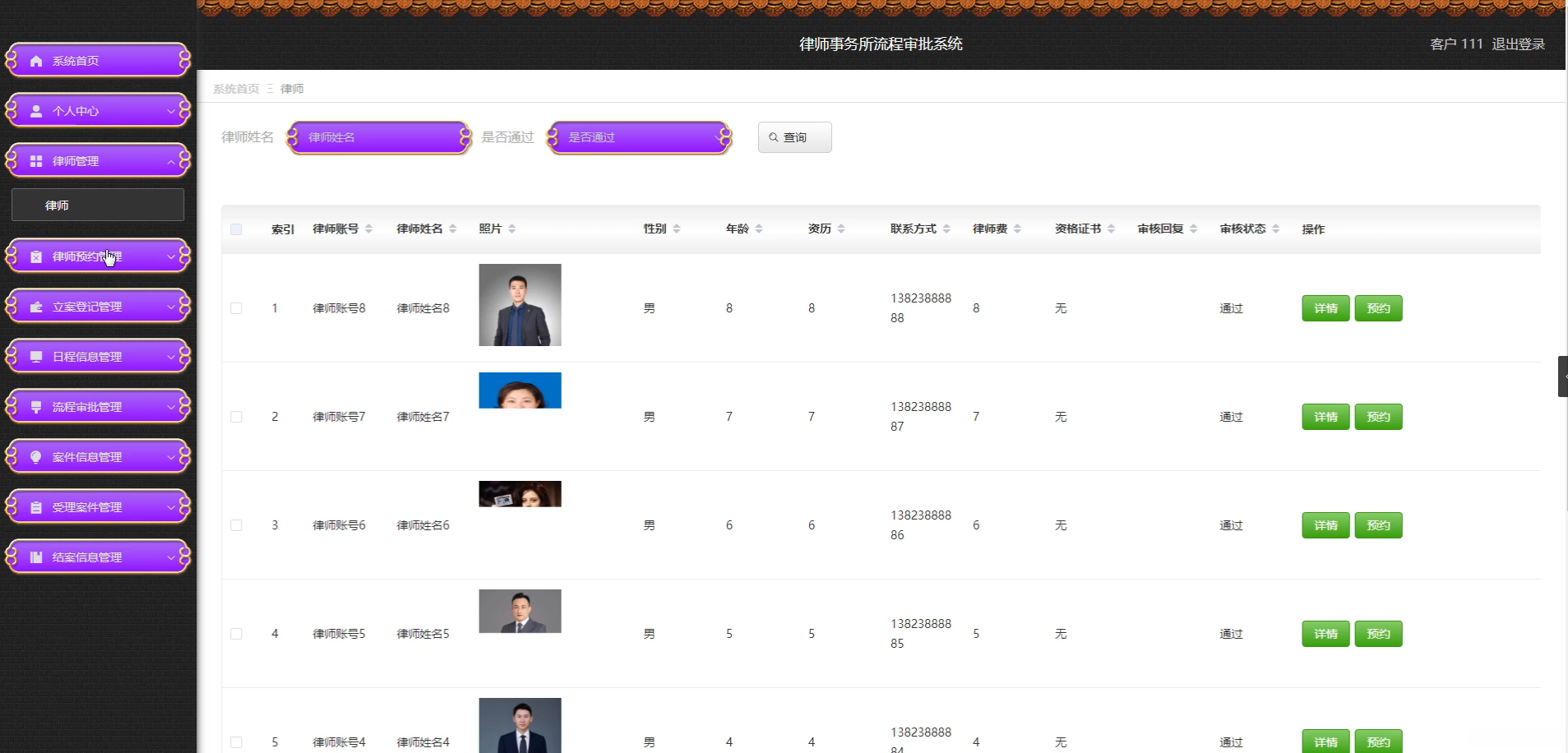Tick the checkbox for 律师账号6 row
The width and height of the screenshot is (1568, 753).
pos(236,525)
